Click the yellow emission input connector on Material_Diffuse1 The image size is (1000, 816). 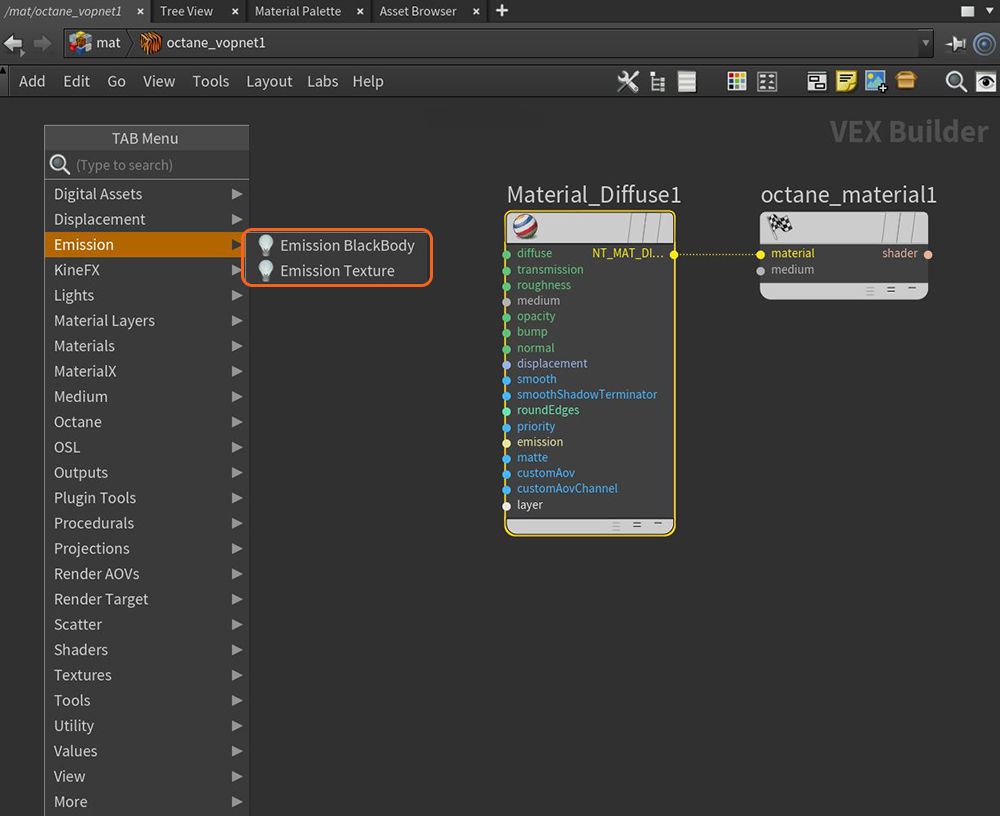click(x=507, y=442)
